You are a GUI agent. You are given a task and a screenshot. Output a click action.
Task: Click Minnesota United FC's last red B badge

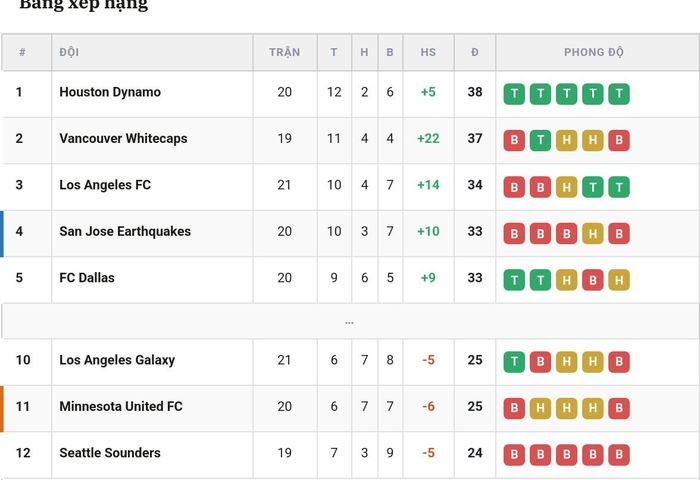(x=619, y=408)
